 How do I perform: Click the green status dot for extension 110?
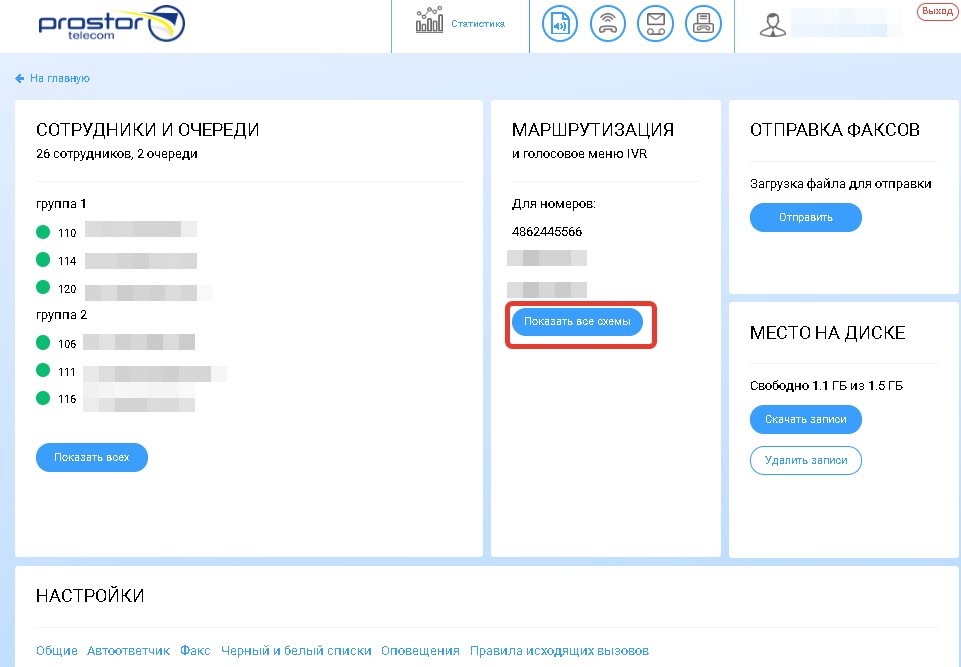coord(43,232)
